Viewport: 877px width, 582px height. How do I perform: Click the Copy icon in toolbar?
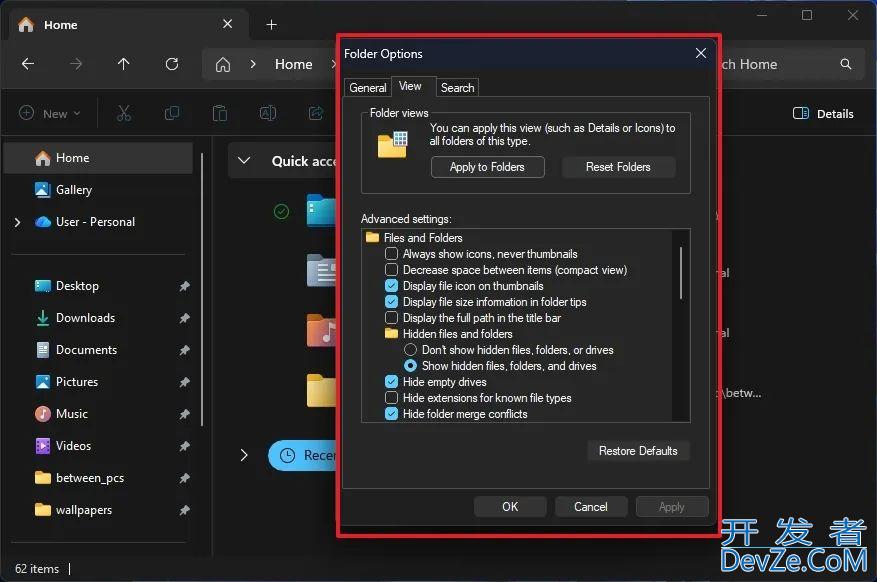[172, 113]
